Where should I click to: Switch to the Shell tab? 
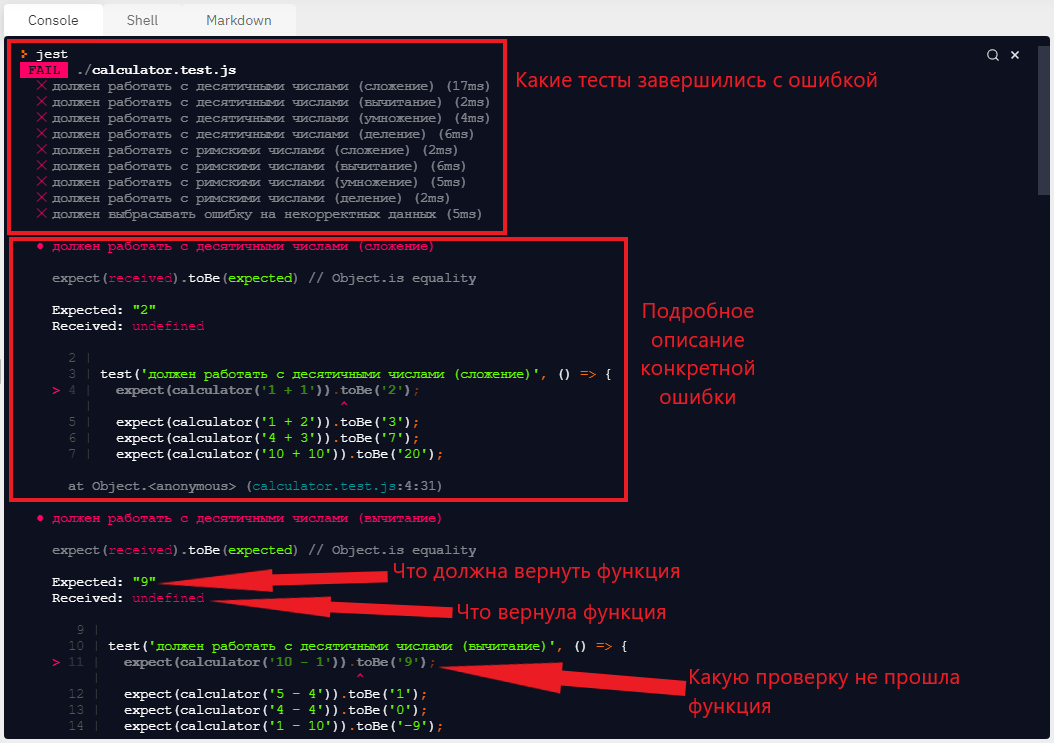[141, 20]
